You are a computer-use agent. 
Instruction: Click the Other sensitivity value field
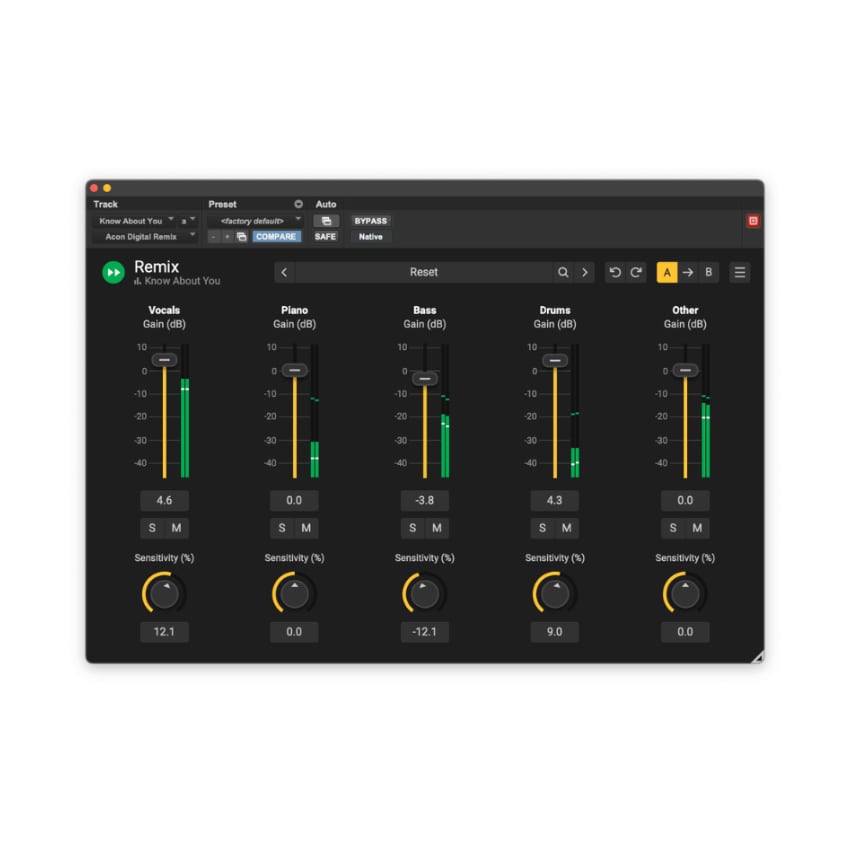[x=685, y=632]
